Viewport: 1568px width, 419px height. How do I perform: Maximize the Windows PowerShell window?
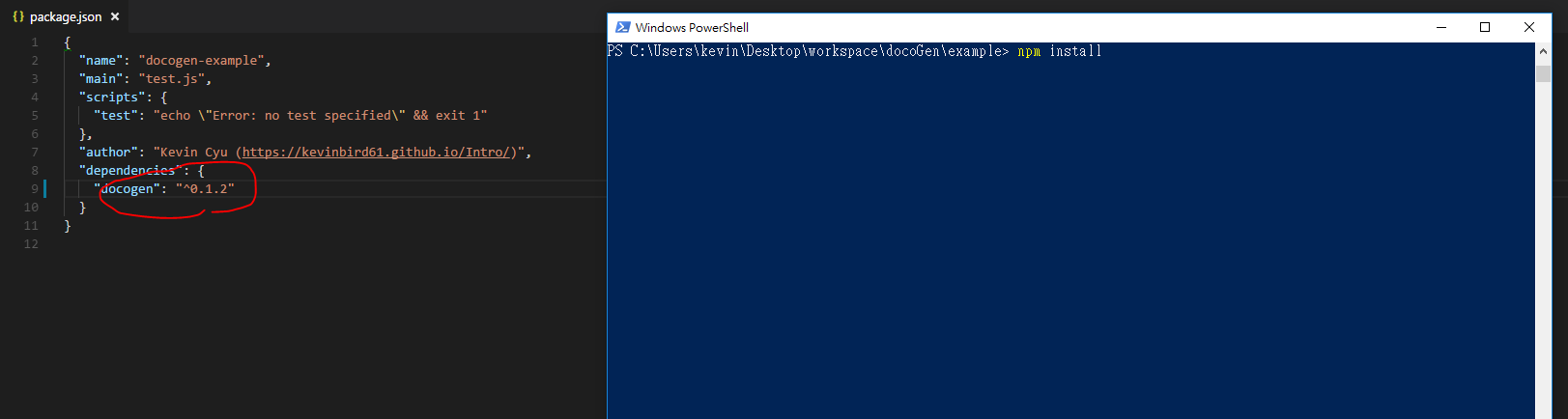(x=1485, y=27)
